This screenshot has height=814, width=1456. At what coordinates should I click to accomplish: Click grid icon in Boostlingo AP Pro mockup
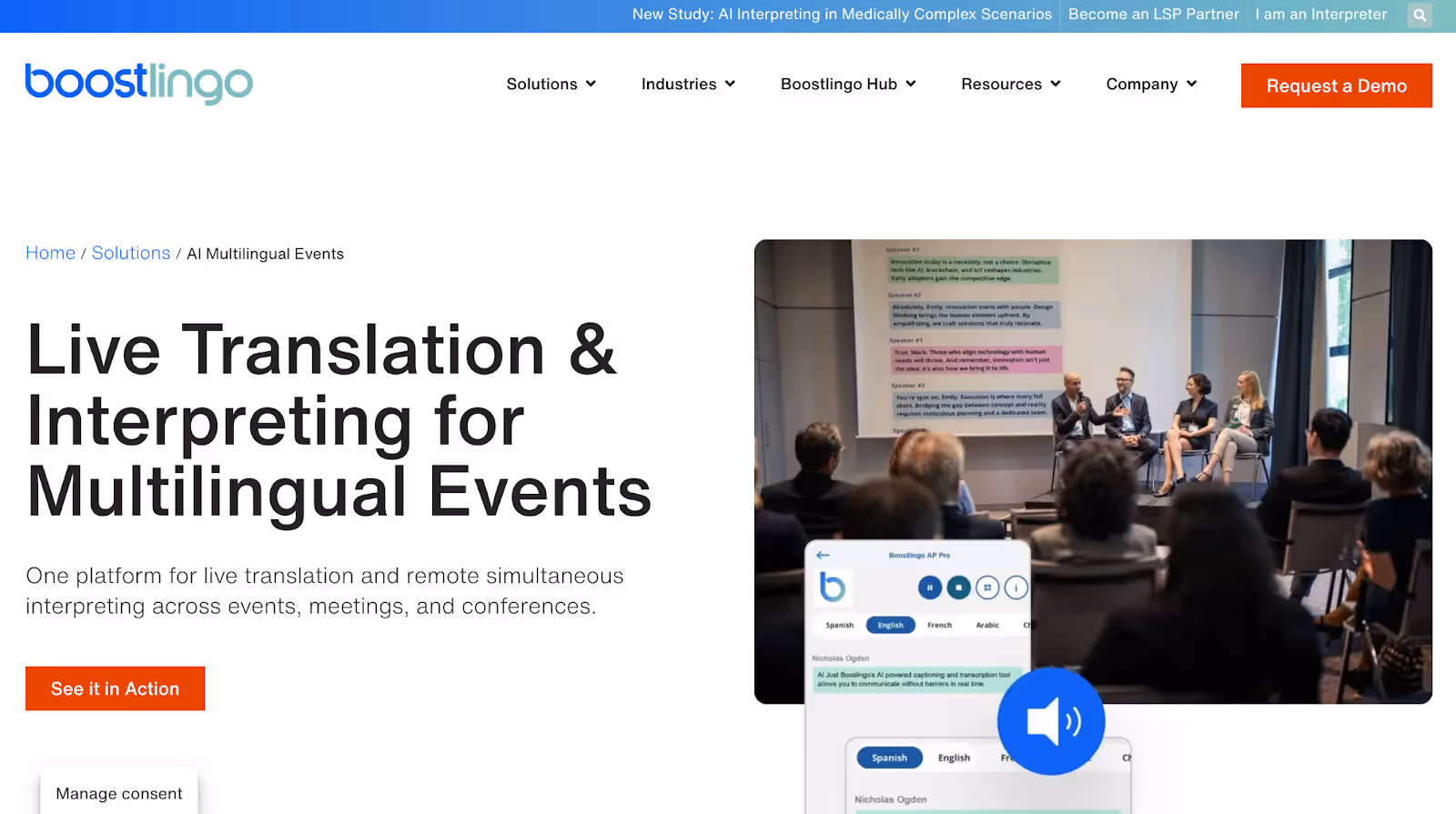point(987,588)
